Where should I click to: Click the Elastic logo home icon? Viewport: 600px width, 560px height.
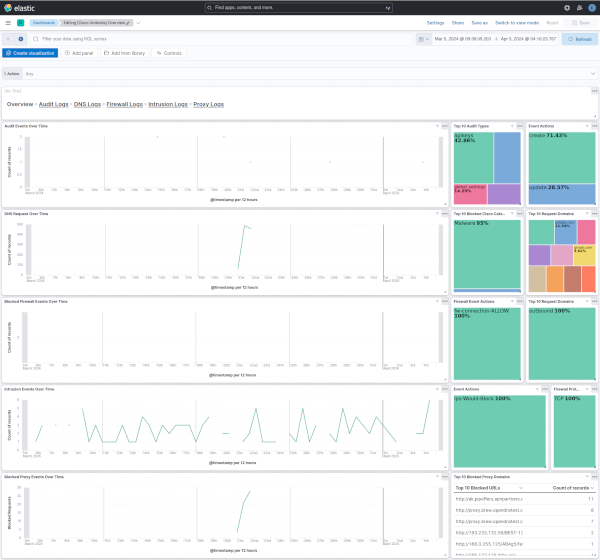click(x=9, y=7)
